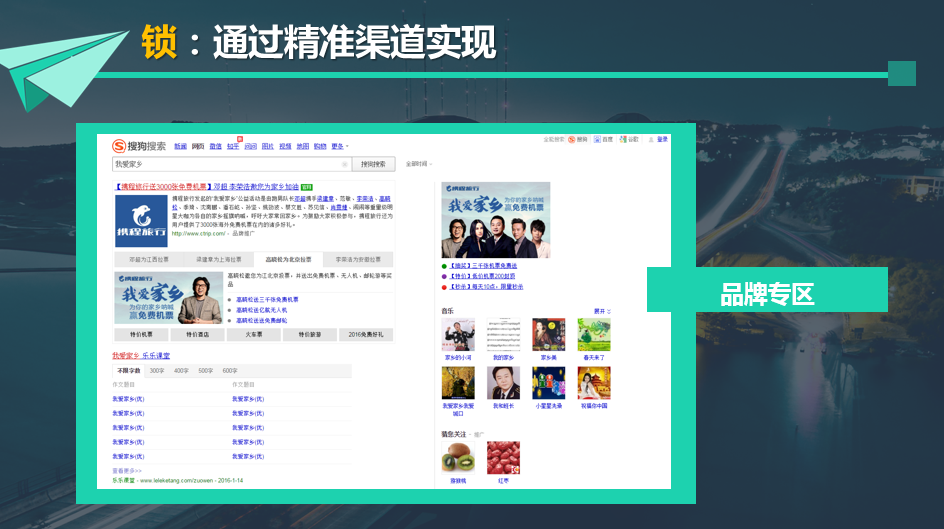Click the 查看更多>> link
This screenshot has width=944, height=529.
[x=126, y=471]
